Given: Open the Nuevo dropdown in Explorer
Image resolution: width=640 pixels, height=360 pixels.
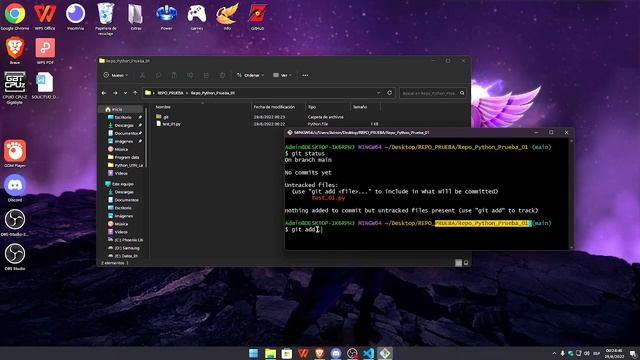Looking at the screenshot, I should click(x=116, y=75).
